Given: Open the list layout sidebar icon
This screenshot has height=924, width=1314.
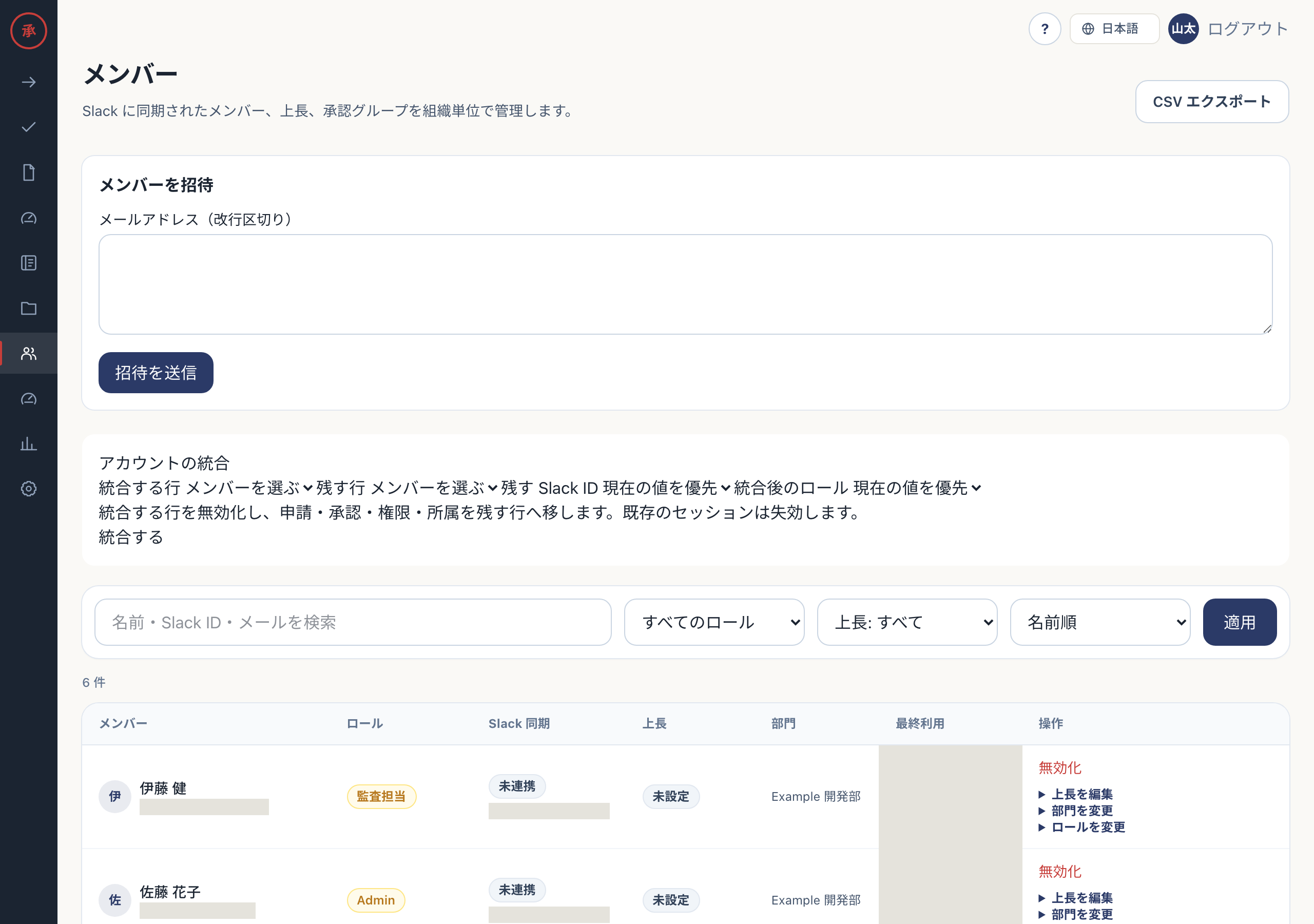Looking at the screenshot, I should tap(29, 263).
